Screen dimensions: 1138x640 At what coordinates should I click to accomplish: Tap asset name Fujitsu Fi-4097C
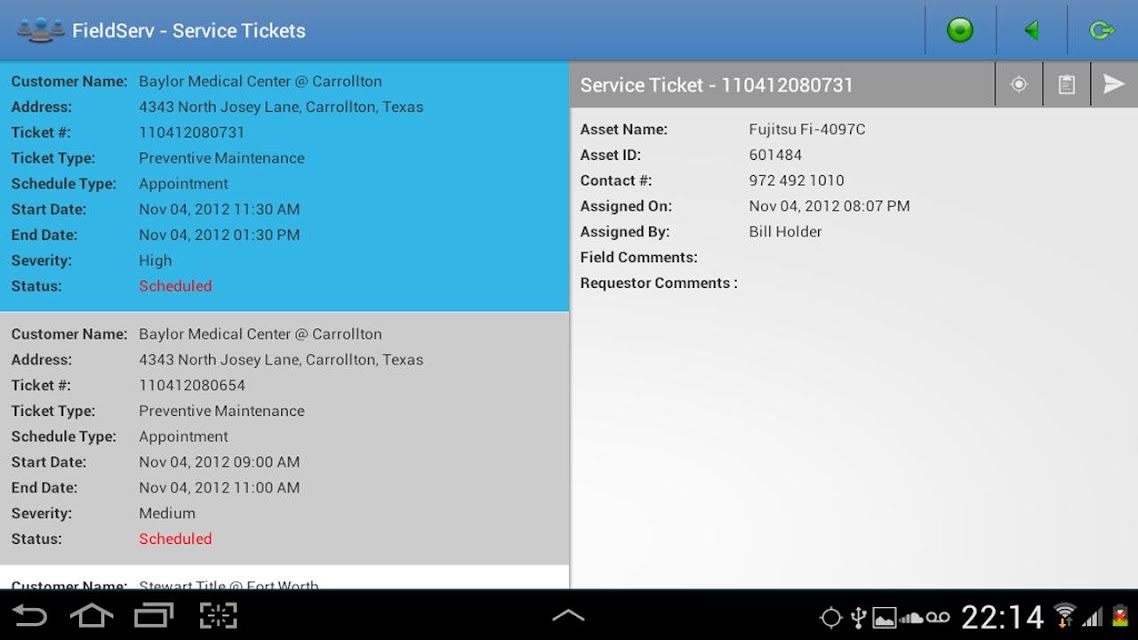[x=807, y=129]
